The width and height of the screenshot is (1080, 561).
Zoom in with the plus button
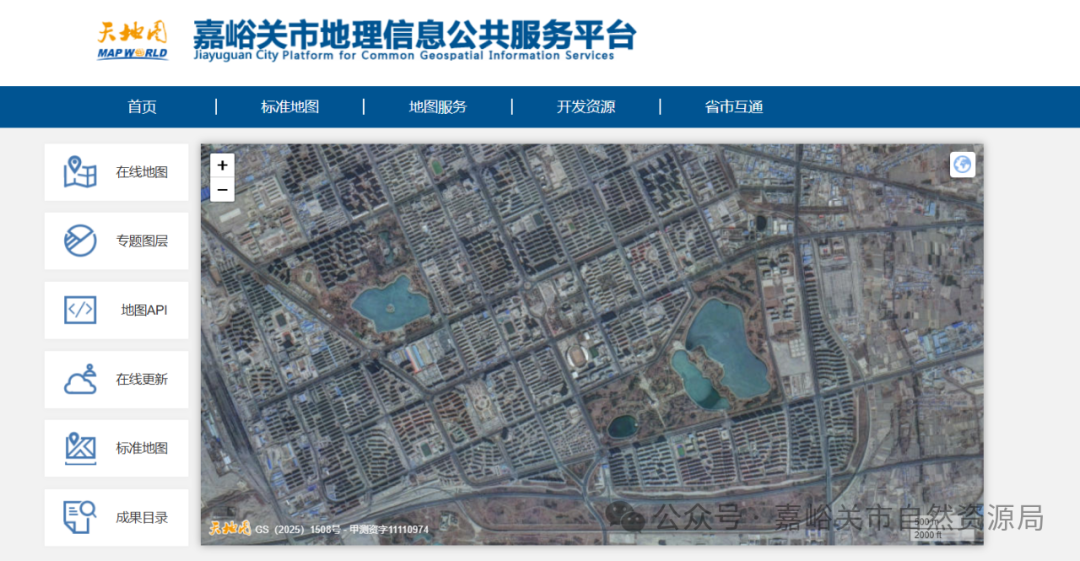tap(222, 165)
